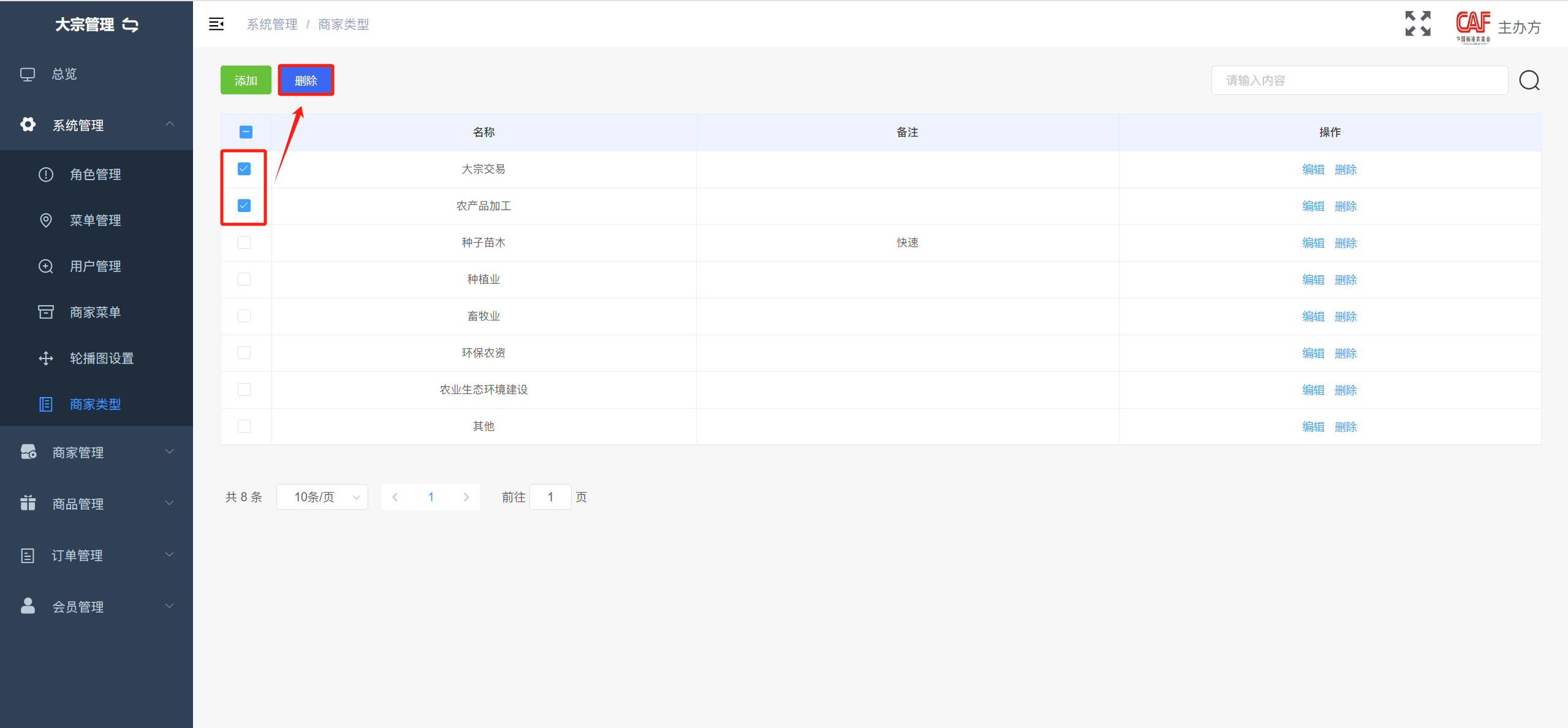
Task: Click the 角色管理 icon
Action: point(46,175)
